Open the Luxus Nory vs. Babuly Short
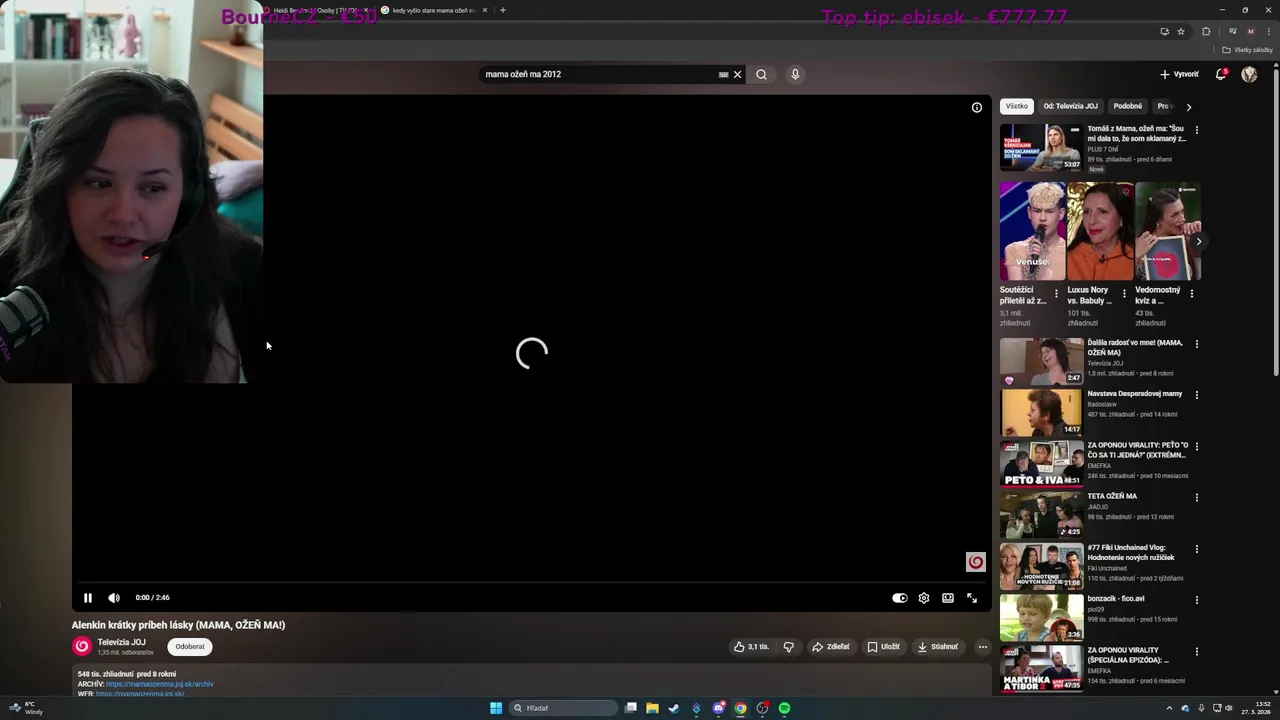1280x720 pixels. 1100,231
